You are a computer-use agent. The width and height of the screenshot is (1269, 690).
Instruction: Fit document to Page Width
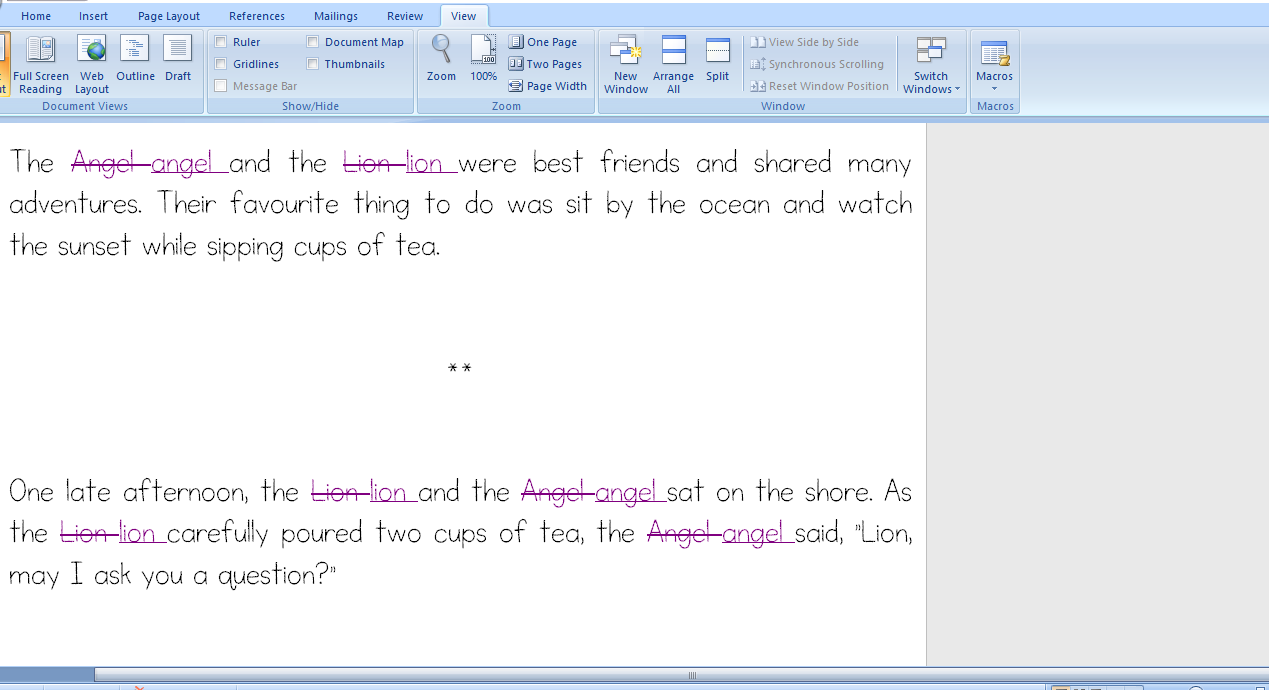[x=547, y=86]
